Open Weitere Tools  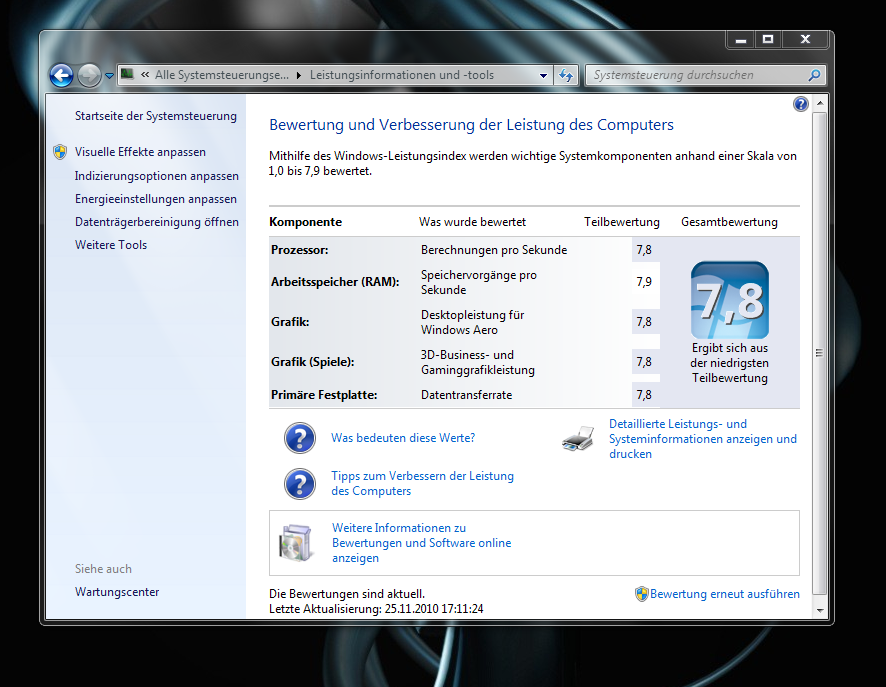click(x=111, y=245)
